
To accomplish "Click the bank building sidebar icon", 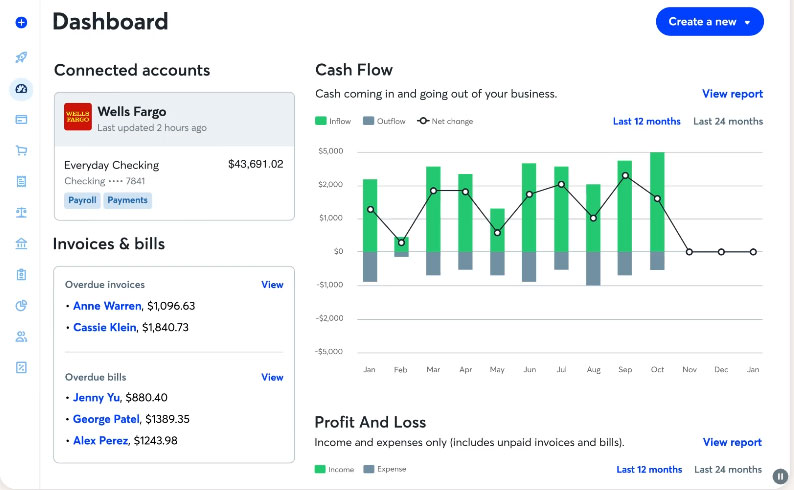I will point(21,243).
